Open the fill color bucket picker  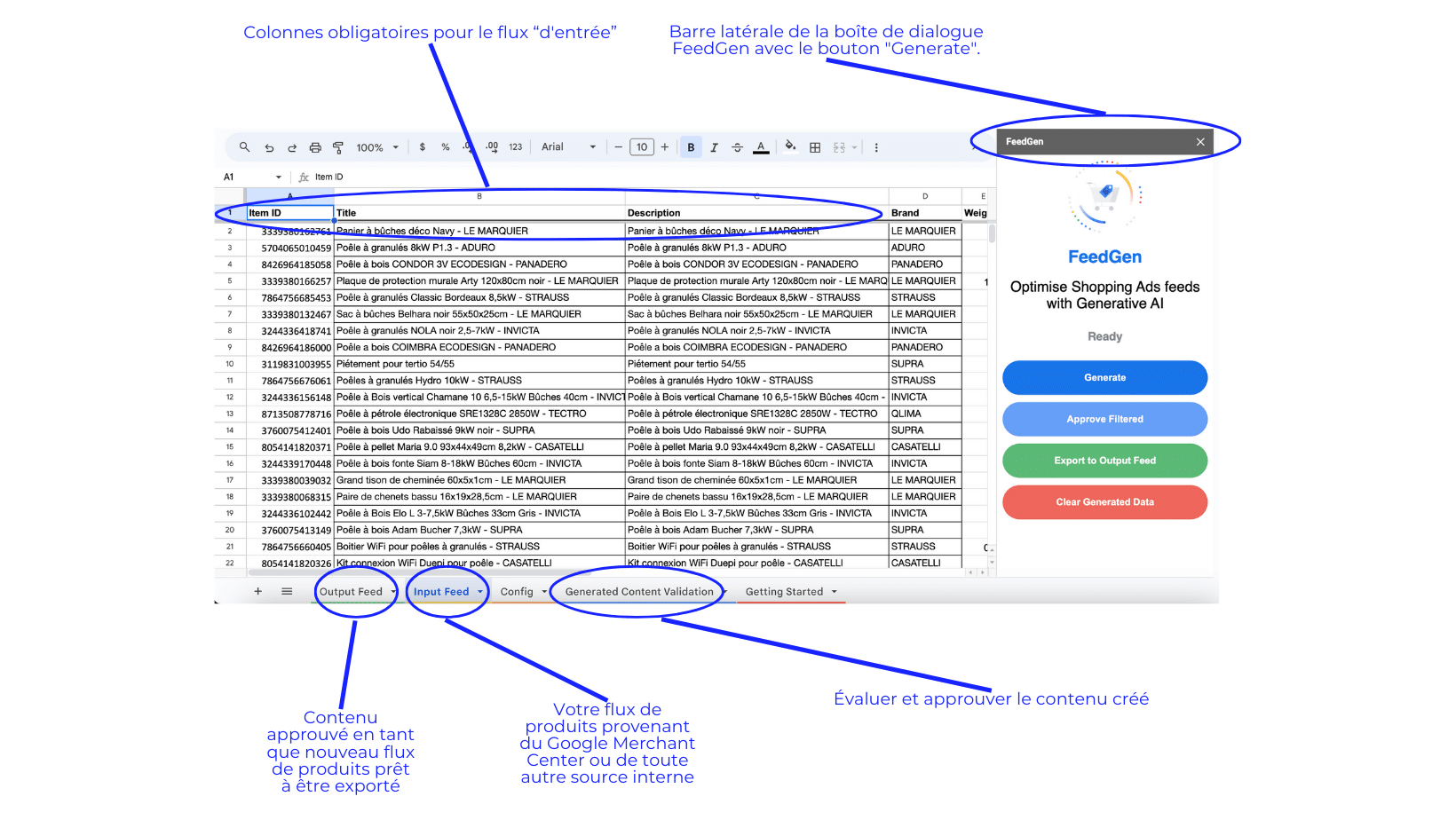pyautogui.click(x=790, y=146)
